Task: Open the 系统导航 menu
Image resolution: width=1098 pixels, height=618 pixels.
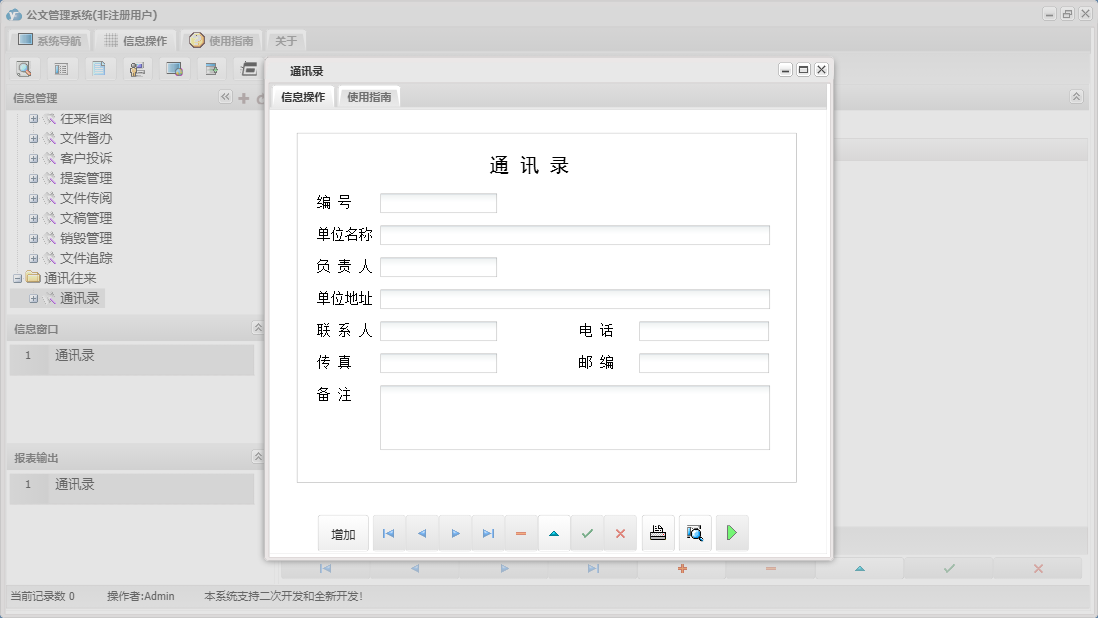Action: [x=48, y=41]
